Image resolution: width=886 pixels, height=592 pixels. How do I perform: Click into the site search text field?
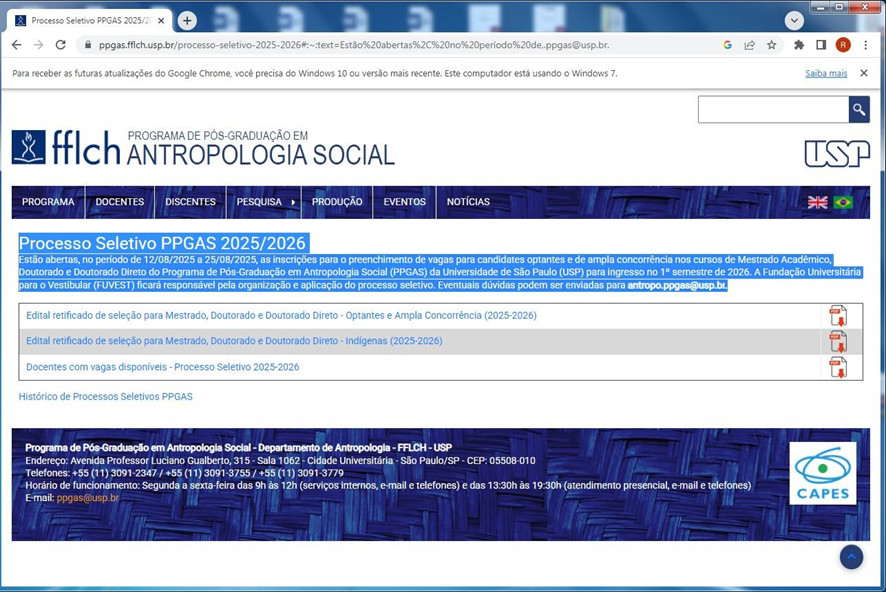pos(772,110)
